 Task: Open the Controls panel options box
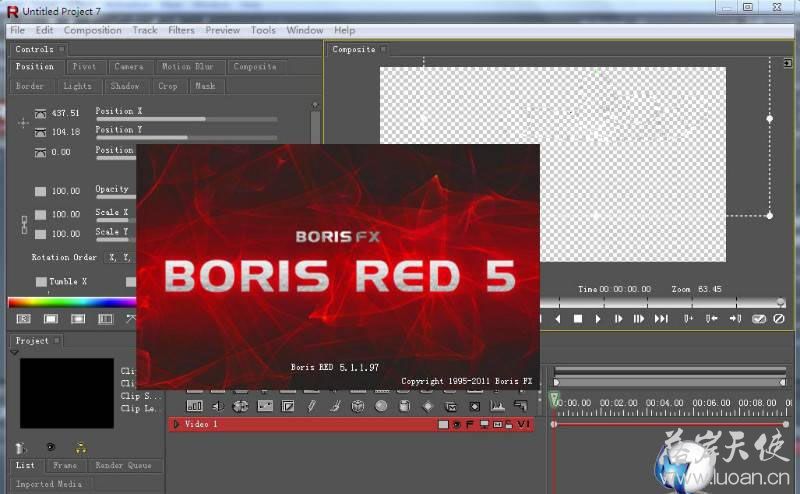click(62, 49)
